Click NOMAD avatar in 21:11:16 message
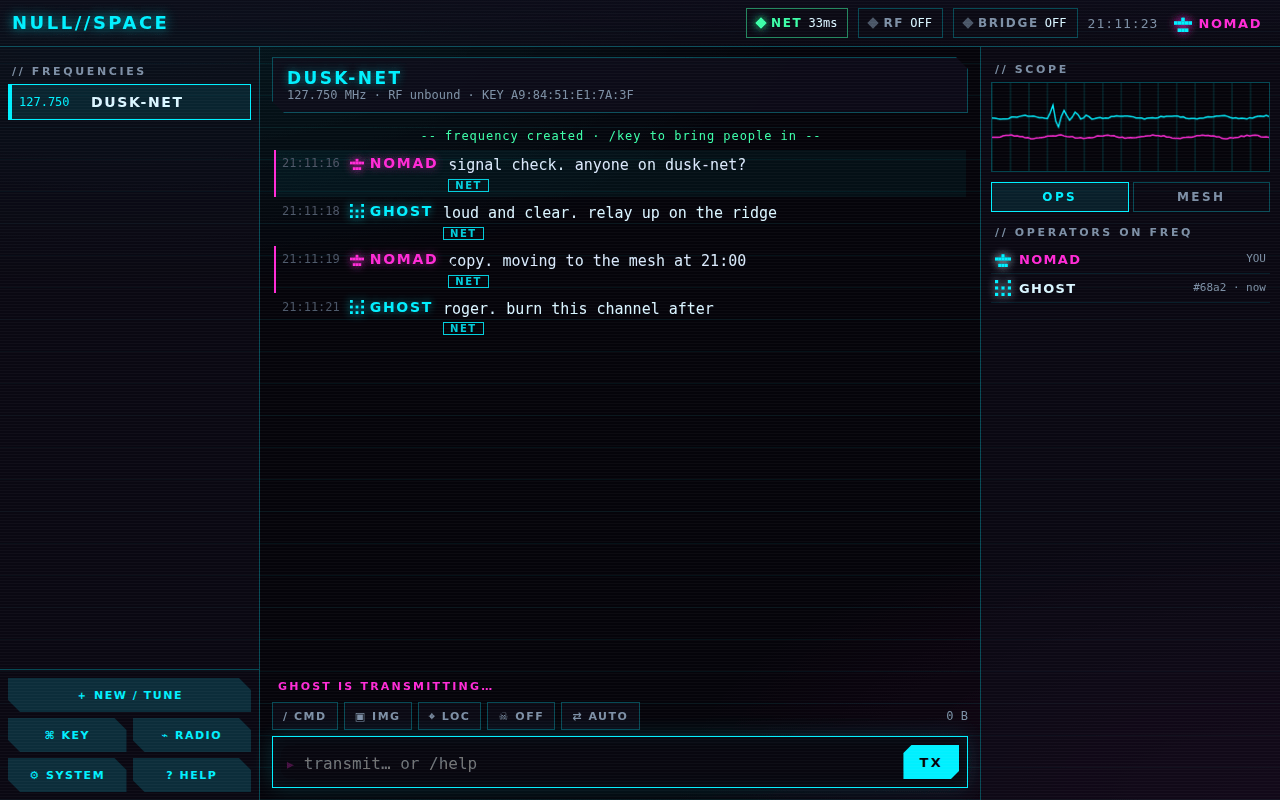The image size is (1280, 800). [x=357, y=164]
